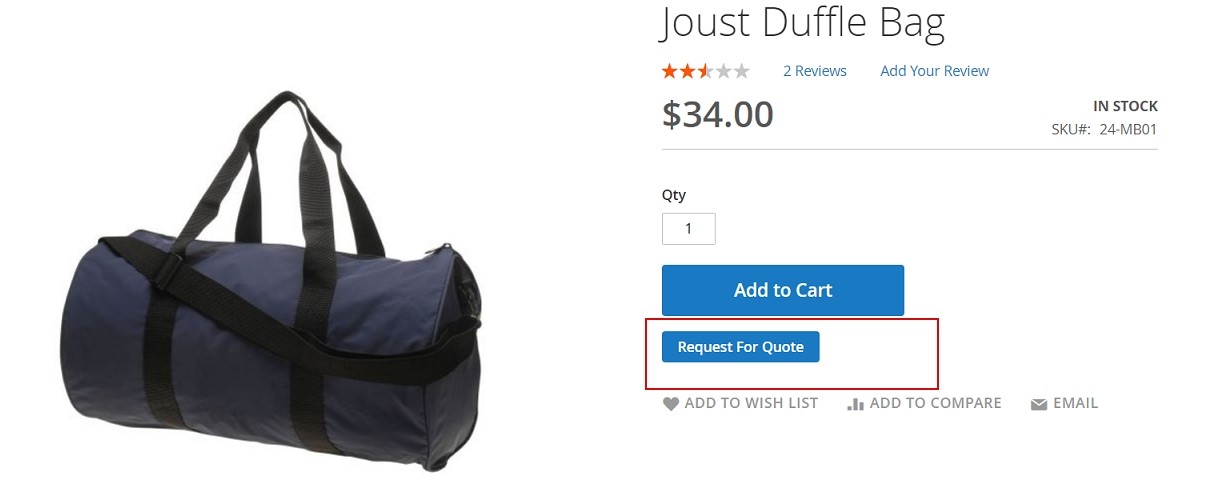The image size is (1220, 479).
Task: Click the bar chart compare icon
Action: tap(855, 404)
